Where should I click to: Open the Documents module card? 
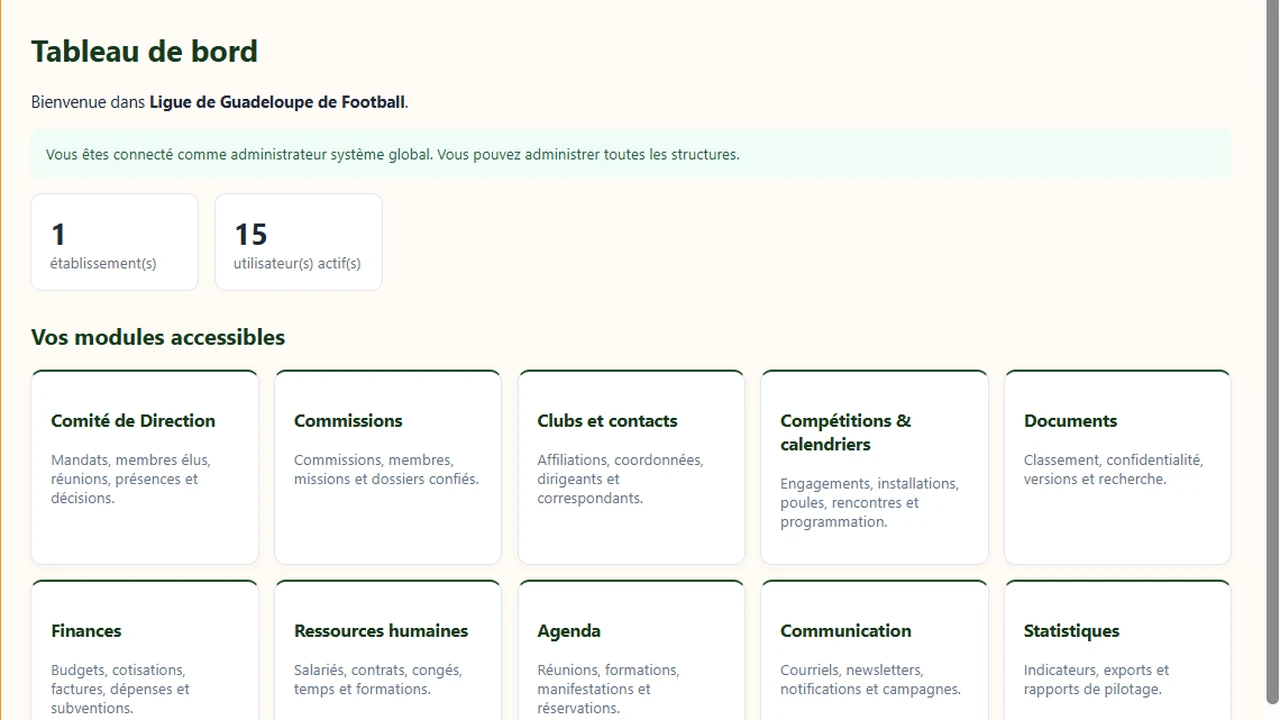(x=1118, y=467)
